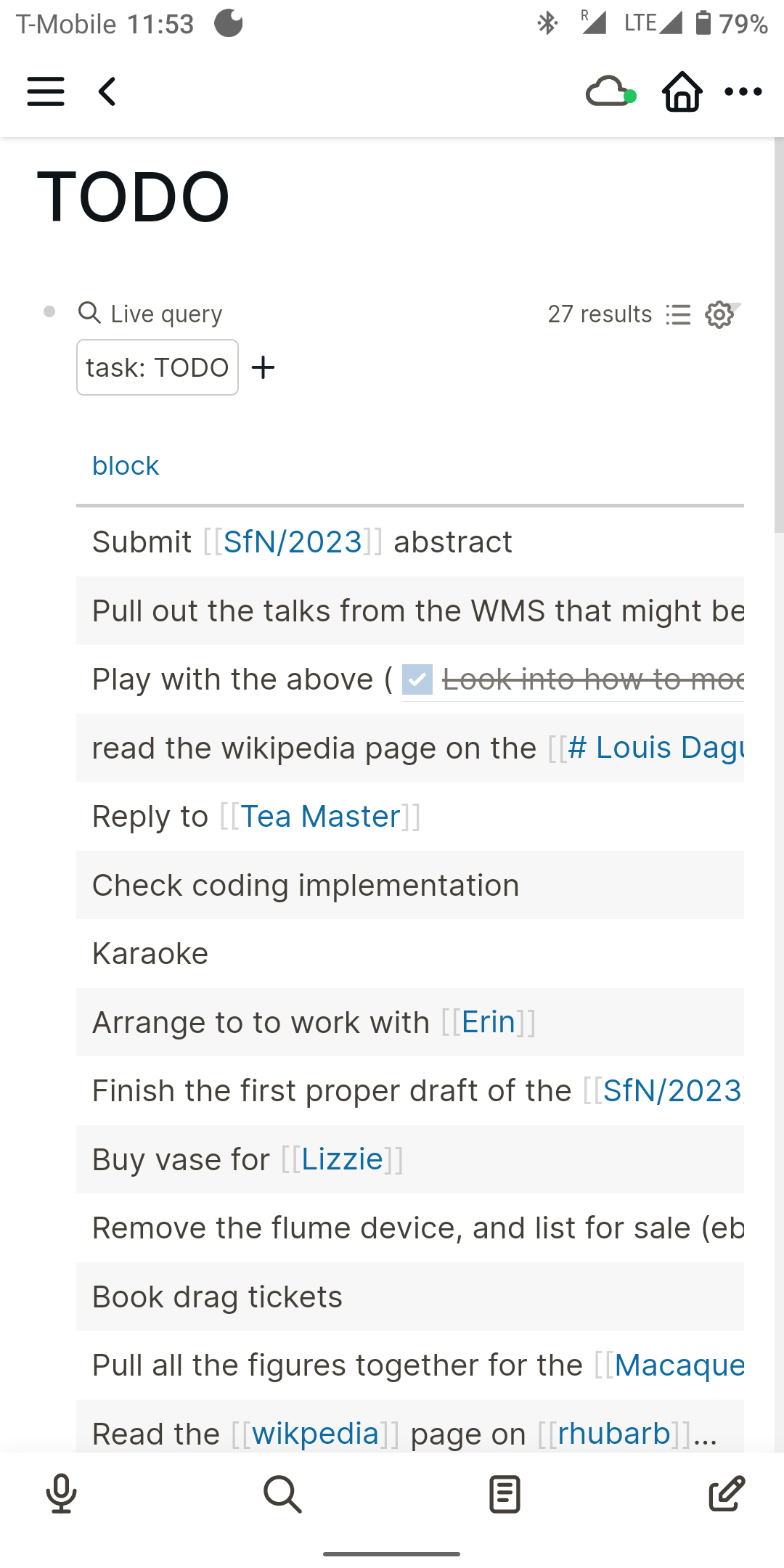Open the more options three-dot menu
The height and width of the screenshot is (1568, 784).
point(744,91)
